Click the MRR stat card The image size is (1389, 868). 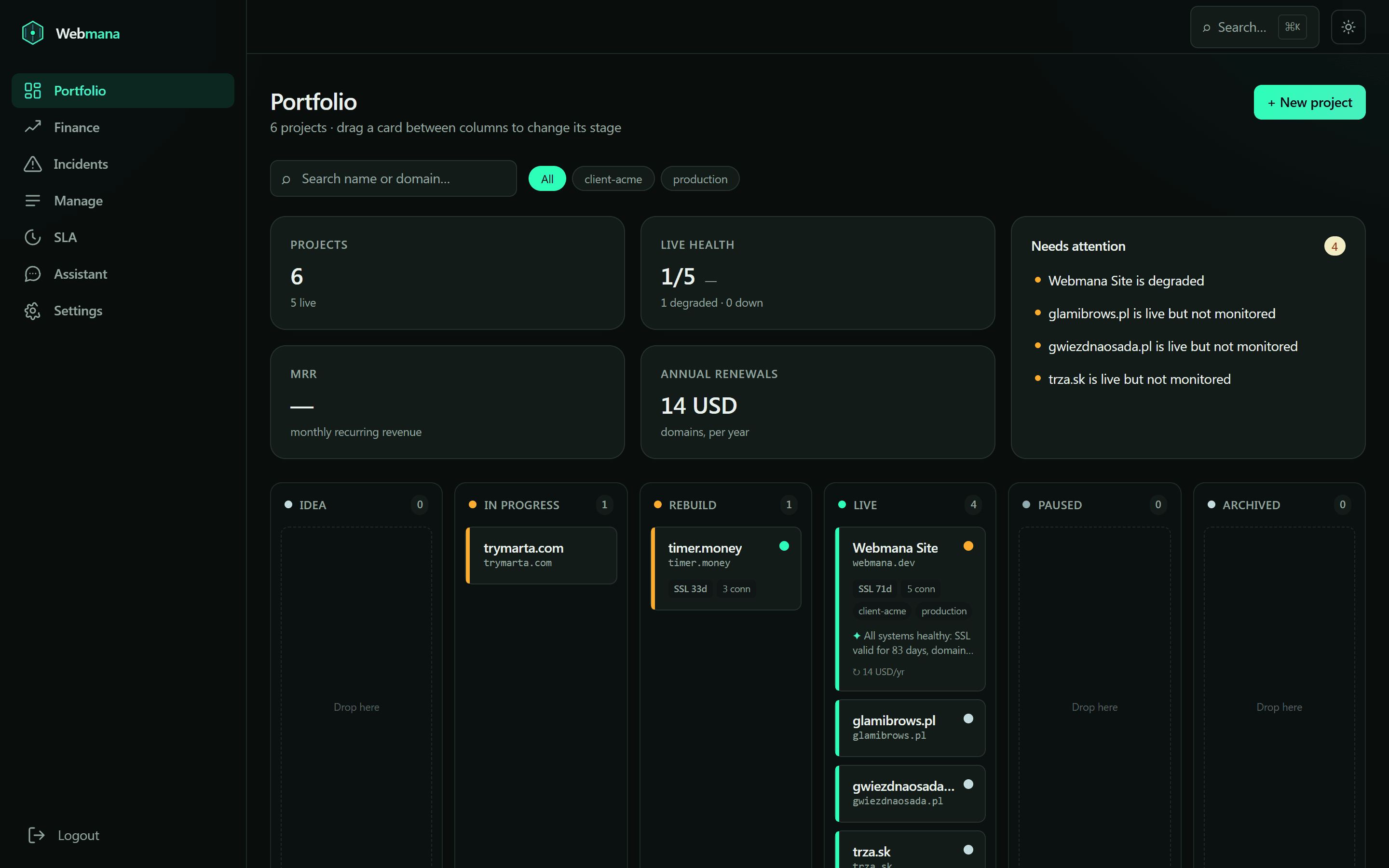[447, 402]
